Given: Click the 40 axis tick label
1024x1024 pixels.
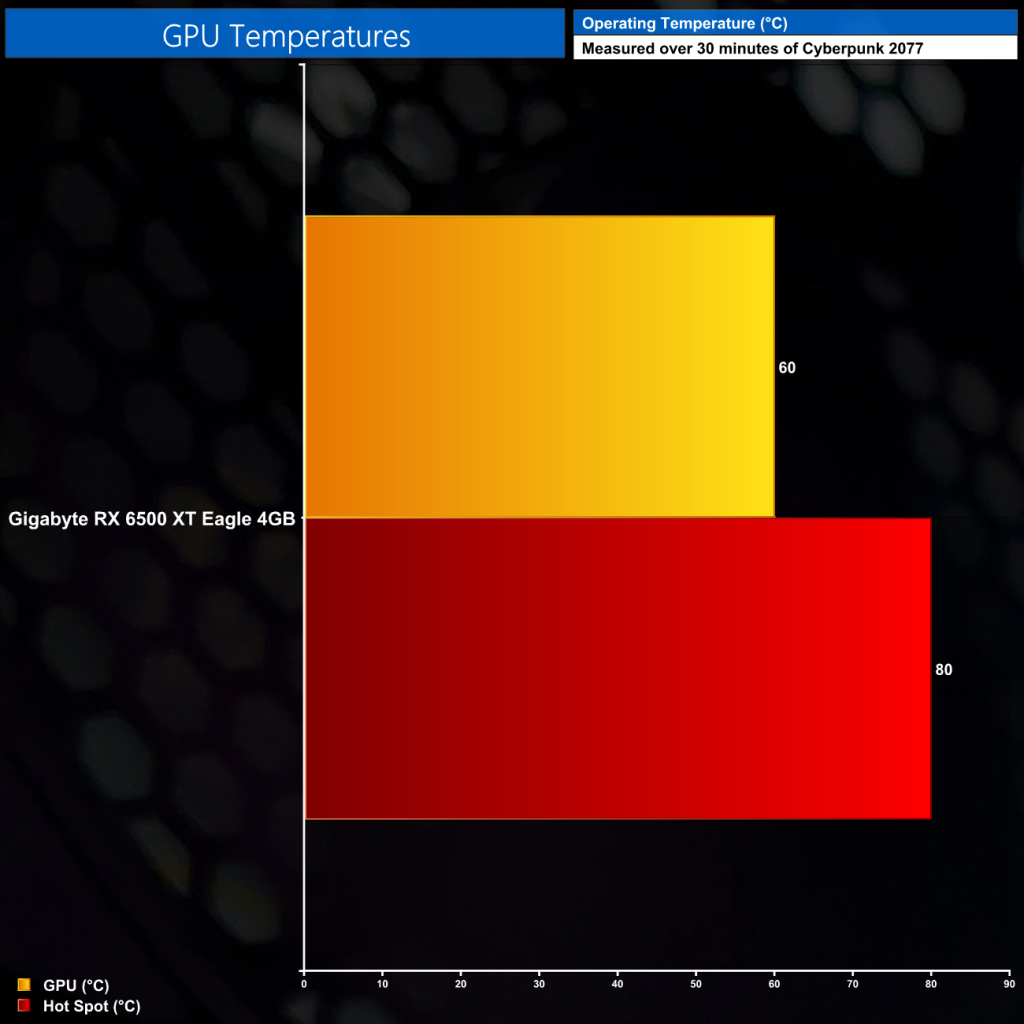Looking at the screenshot, I should (x=617, y=984).
